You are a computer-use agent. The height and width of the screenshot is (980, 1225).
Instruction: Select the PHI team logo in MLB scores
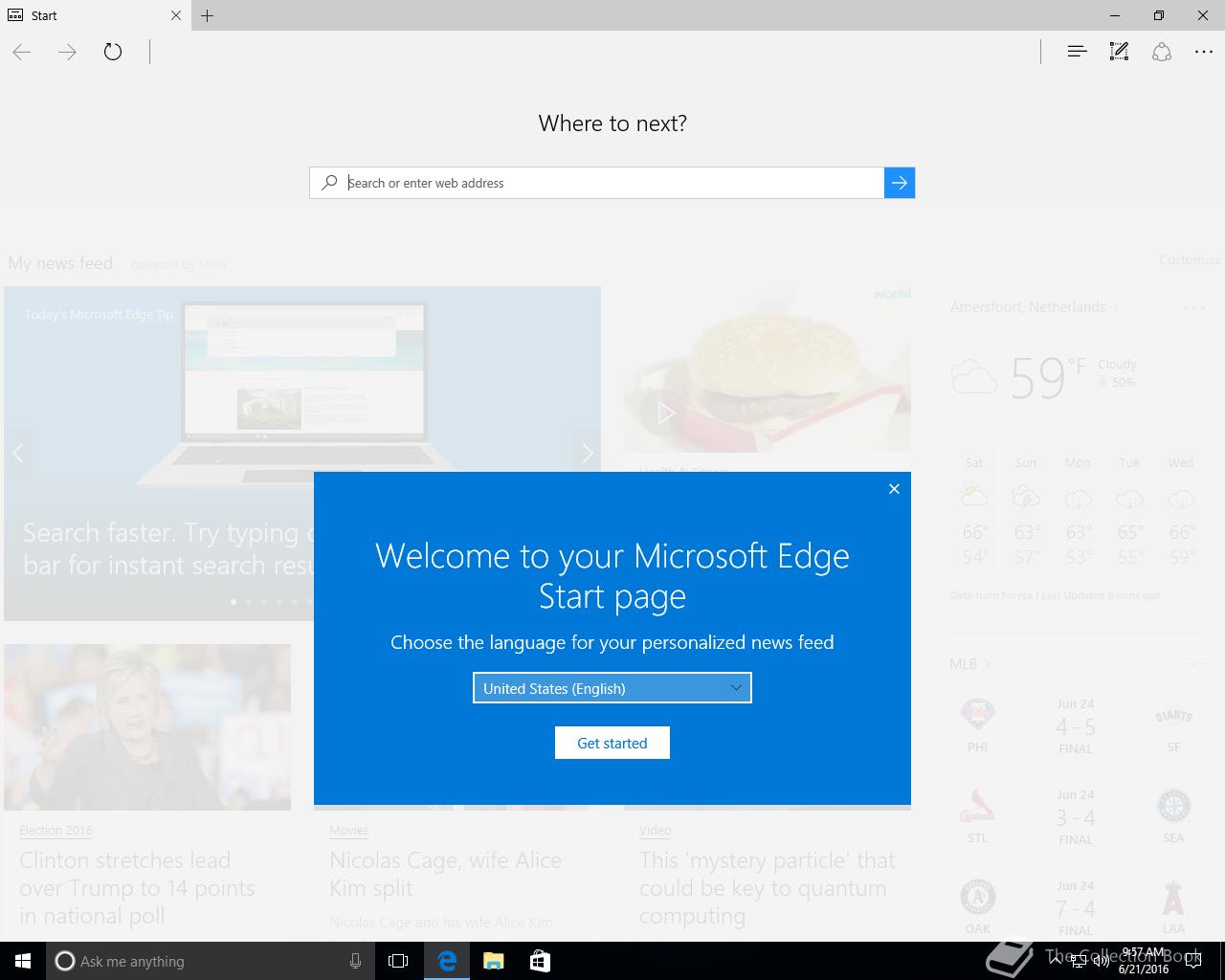(x=977, y=714)
